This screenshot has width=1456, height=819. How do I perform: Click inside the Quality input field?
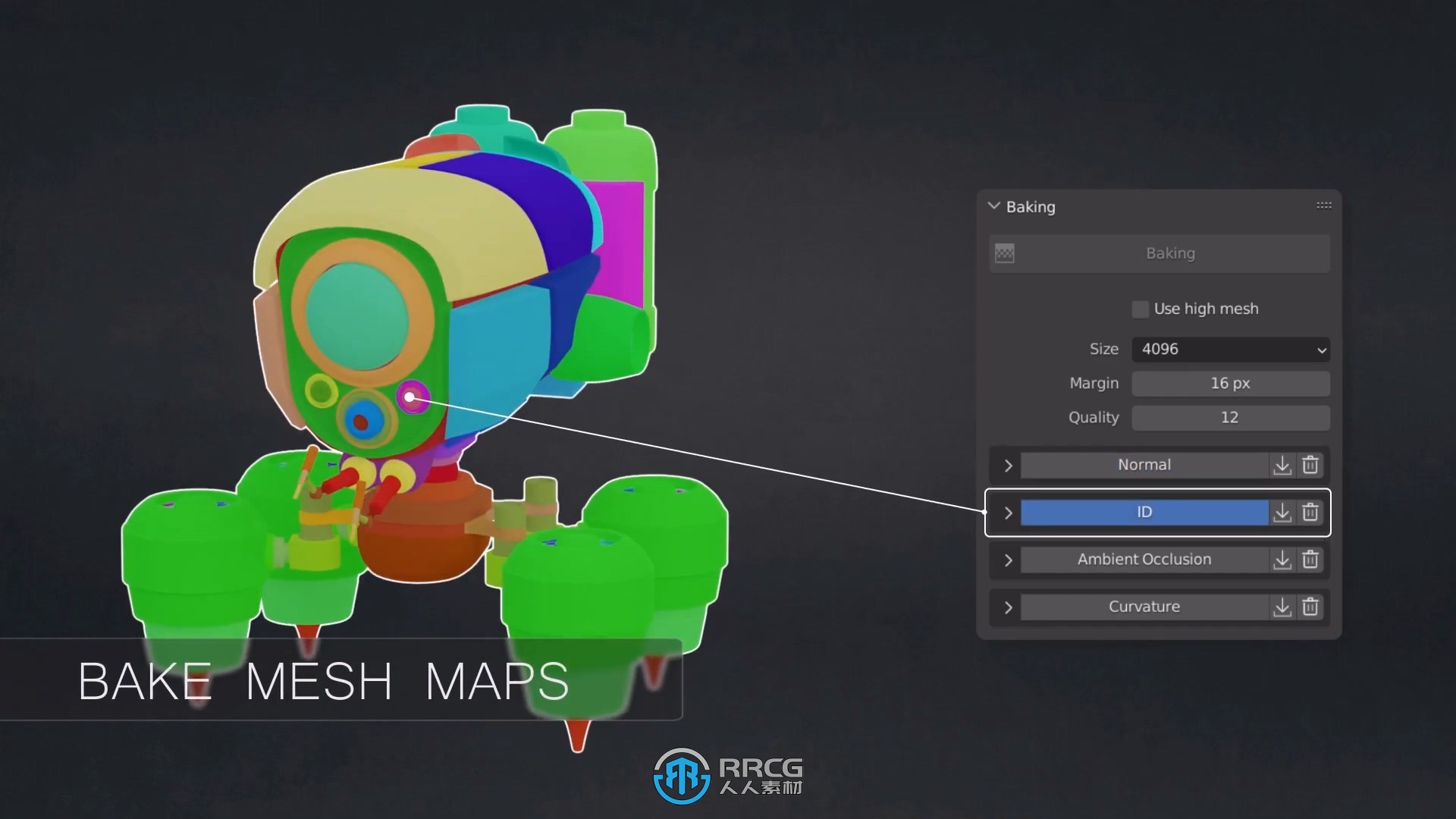(1229, 417)
